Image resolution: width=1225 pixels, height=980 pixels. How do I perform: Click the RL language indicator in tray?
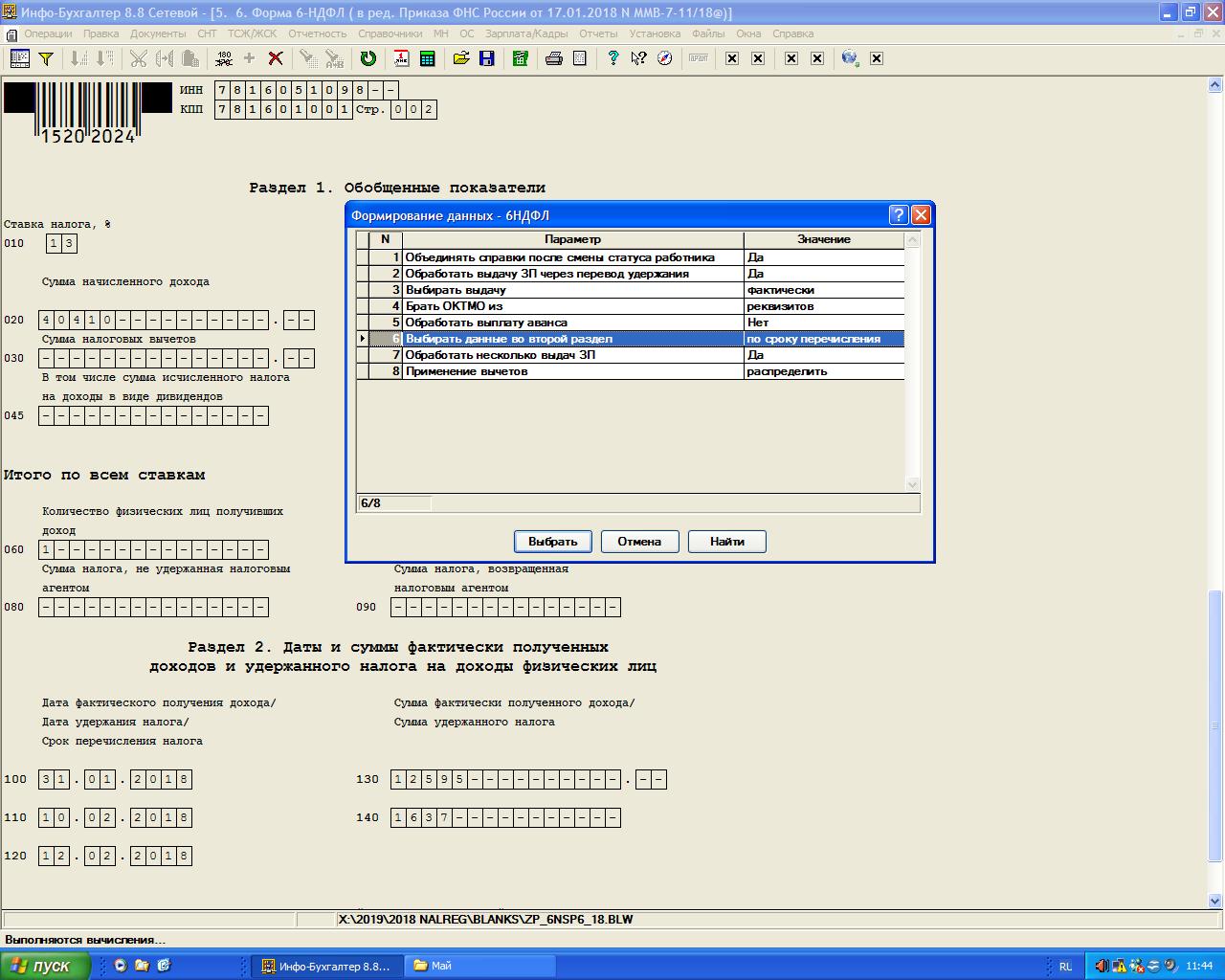1065,967
